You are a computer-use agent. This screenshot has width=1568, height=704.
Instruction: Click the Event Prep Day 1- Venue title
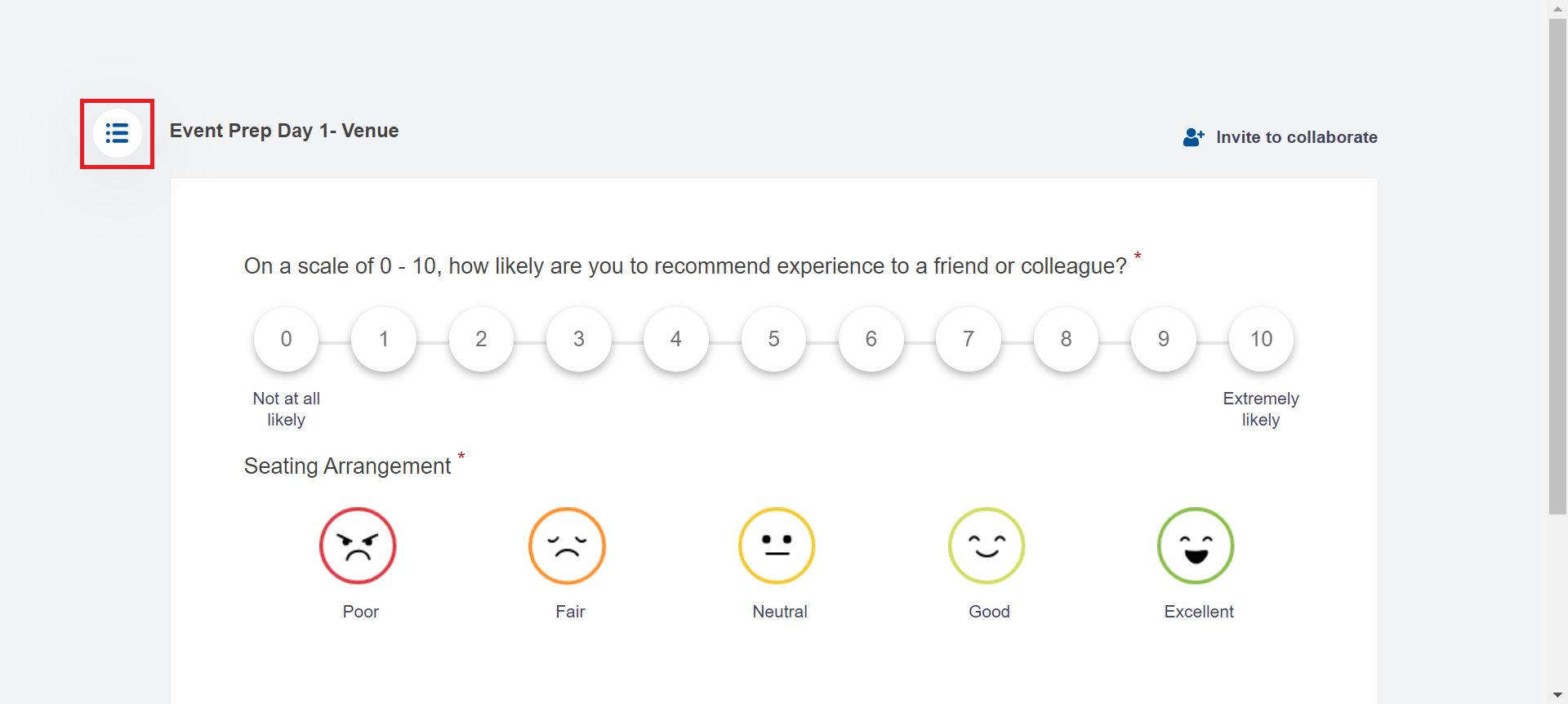pos(284,131)
